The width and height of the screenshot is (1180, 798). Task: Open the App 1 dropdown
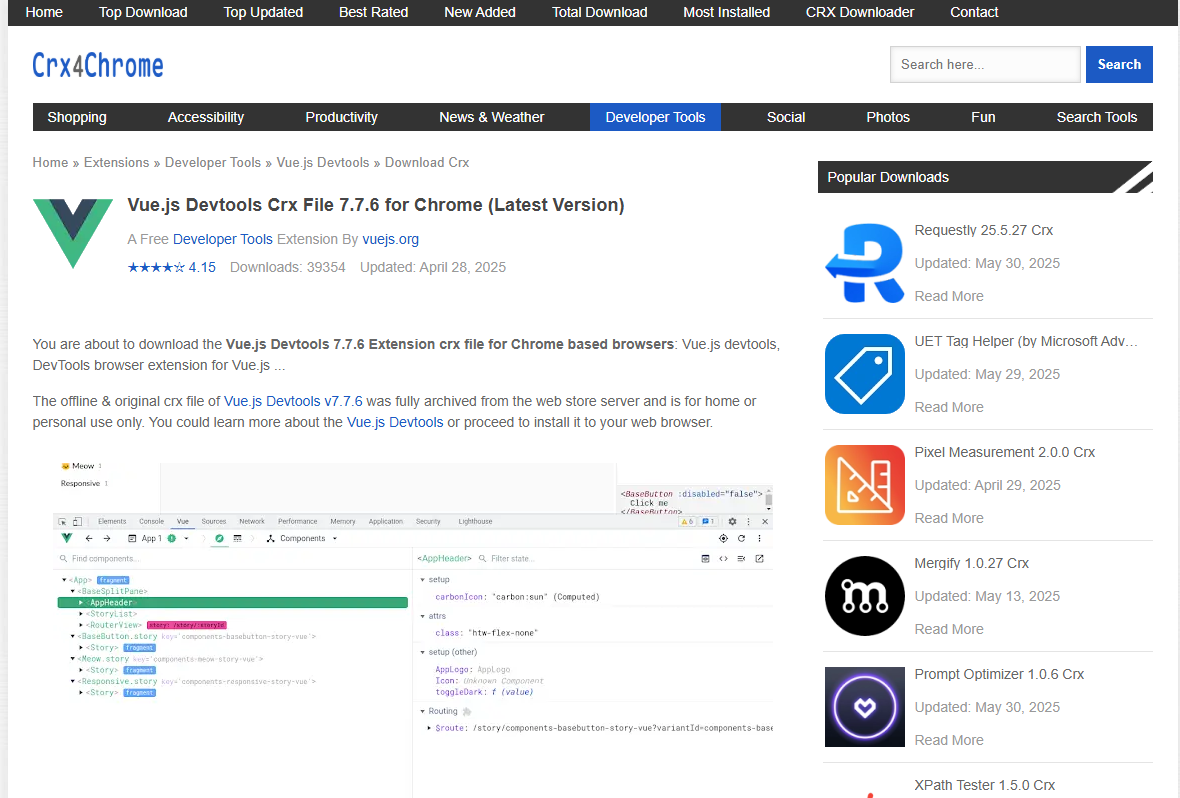click(186, 538)
